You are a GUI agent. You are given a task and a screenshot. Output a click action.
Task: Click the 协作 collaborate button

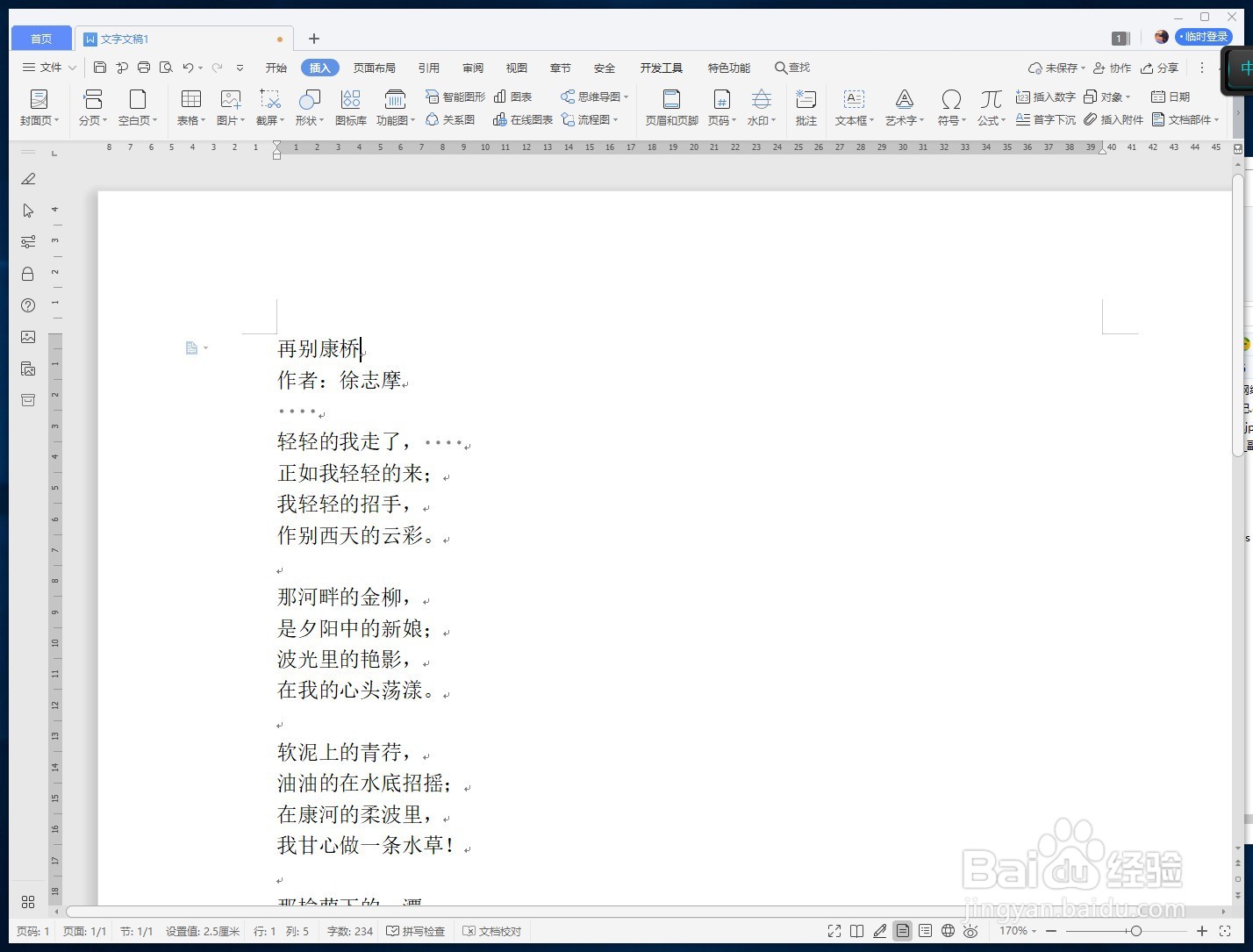coord(1113,68)
